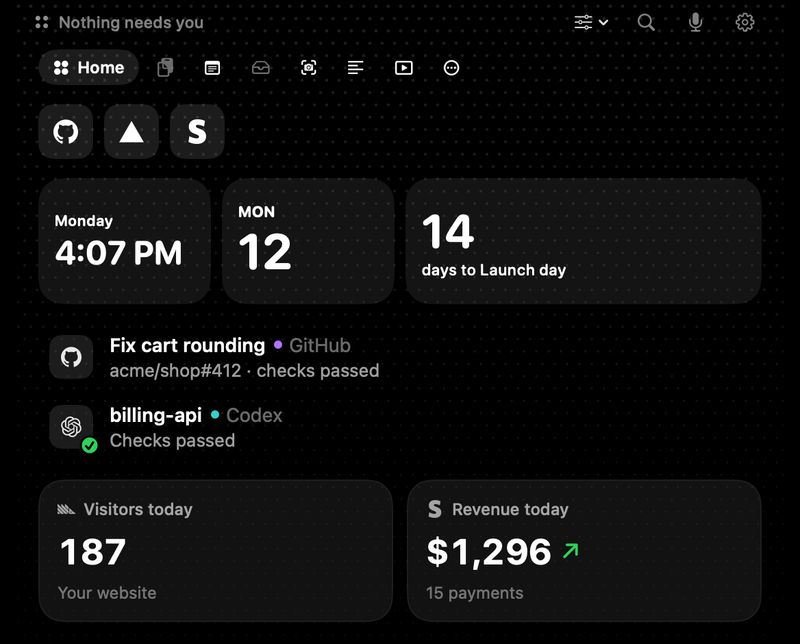The image size is (800, 644).
Task: Open the filter sliders dropdown
Action: (x=591, y=22)
